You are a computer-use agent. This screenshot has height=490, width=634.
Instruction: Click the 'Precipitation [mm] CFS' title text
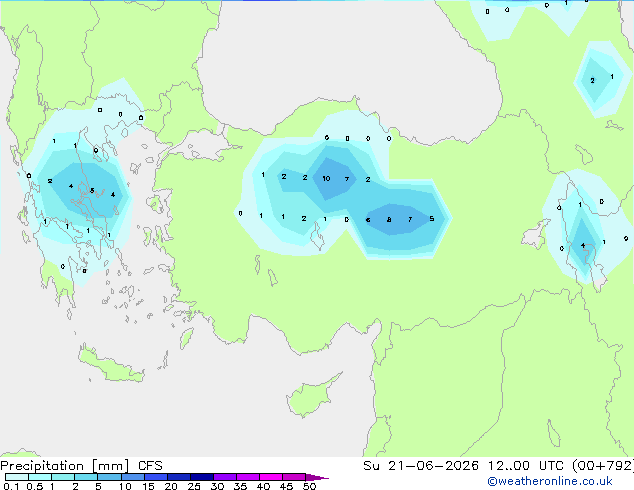click(x=81, y=466)
